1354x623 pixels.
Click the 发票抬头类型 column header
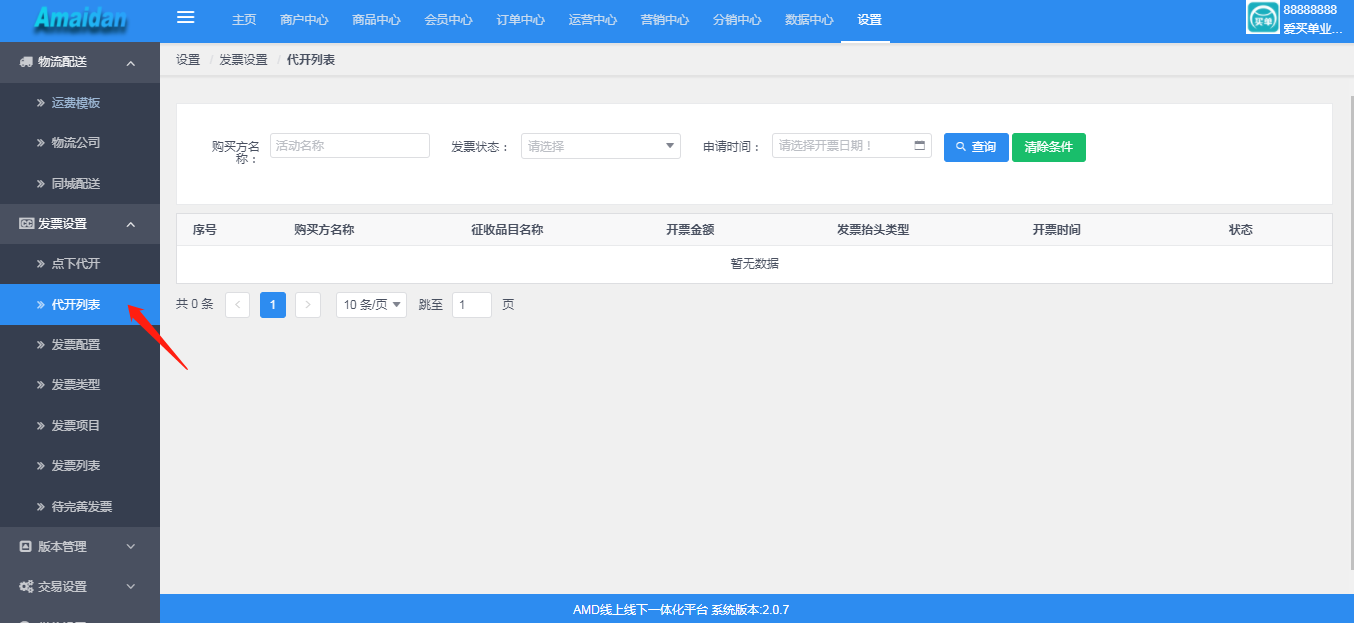pyautogui.click(x=873, y=230)
